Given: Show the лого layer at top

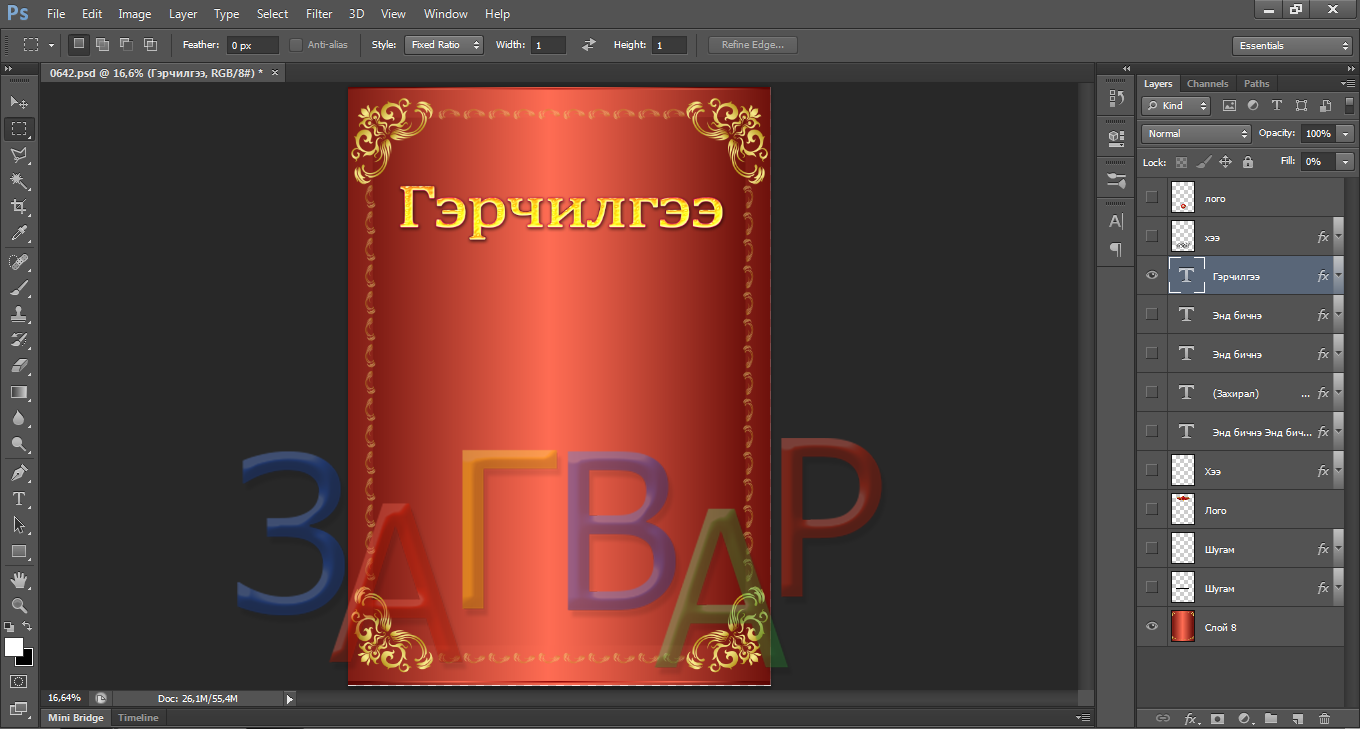Looking at the screenshot, I should tap(1152, 198).
